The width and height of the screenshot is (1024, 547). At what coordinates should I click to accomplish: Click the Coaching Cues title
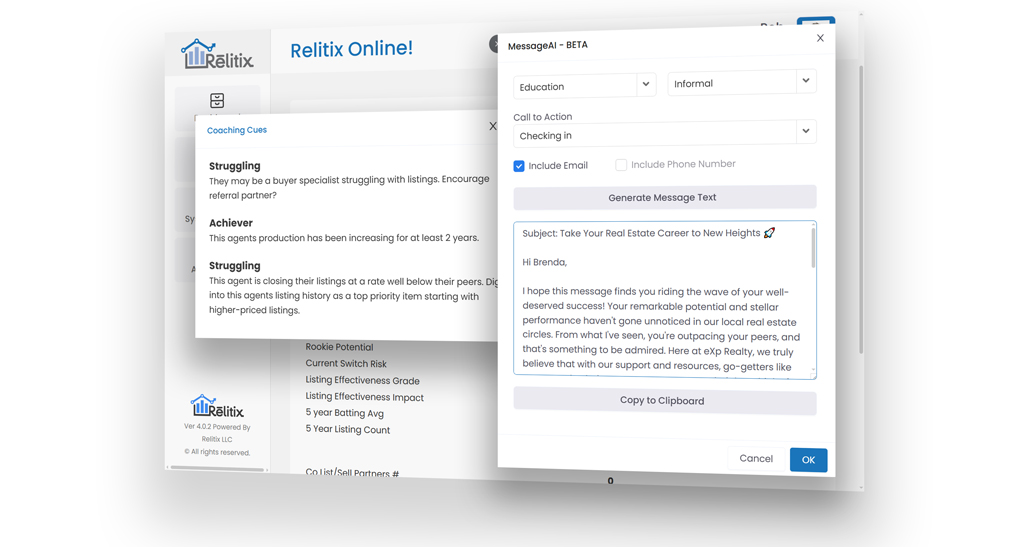237,130
